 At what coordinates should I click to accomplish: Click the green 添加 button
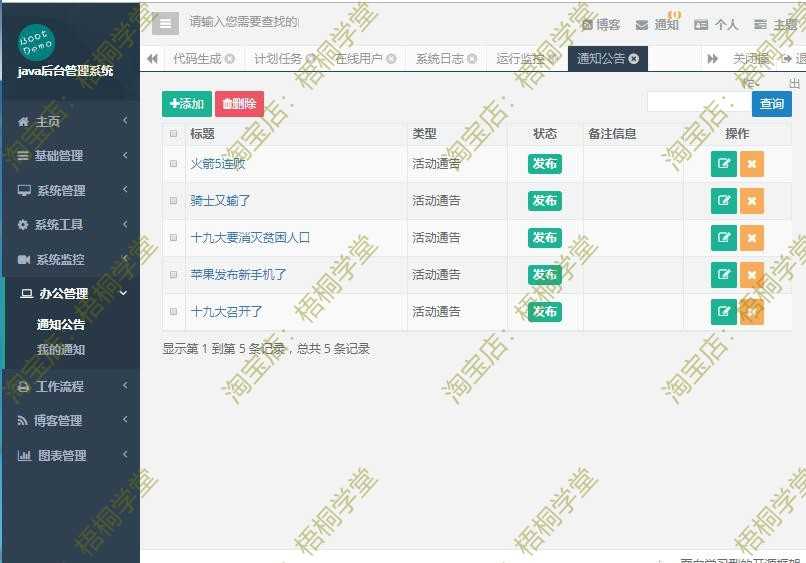[187, 104]
